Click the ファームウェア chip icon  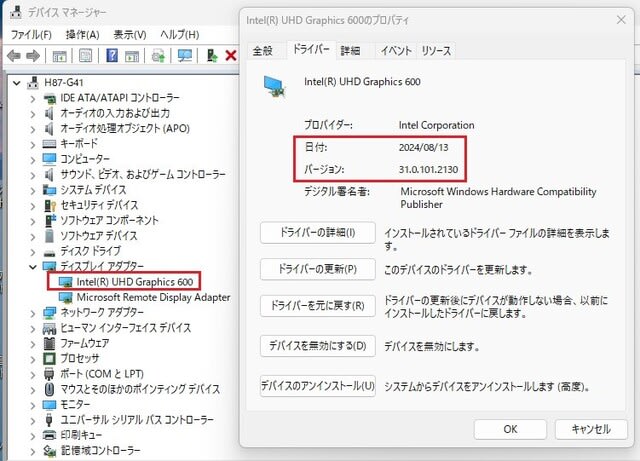pos(49,343)
